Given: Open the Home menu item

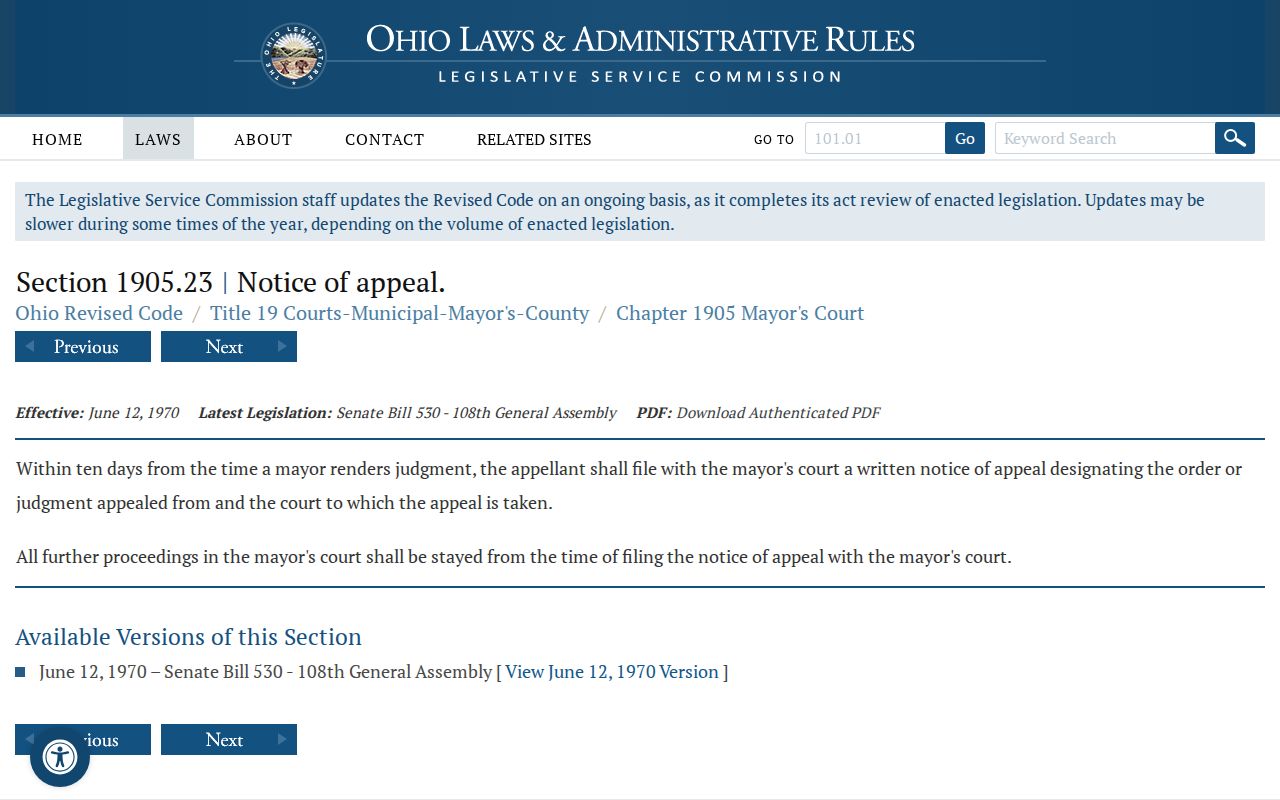Looking at the screenshot, I should (x=57, y=139).
